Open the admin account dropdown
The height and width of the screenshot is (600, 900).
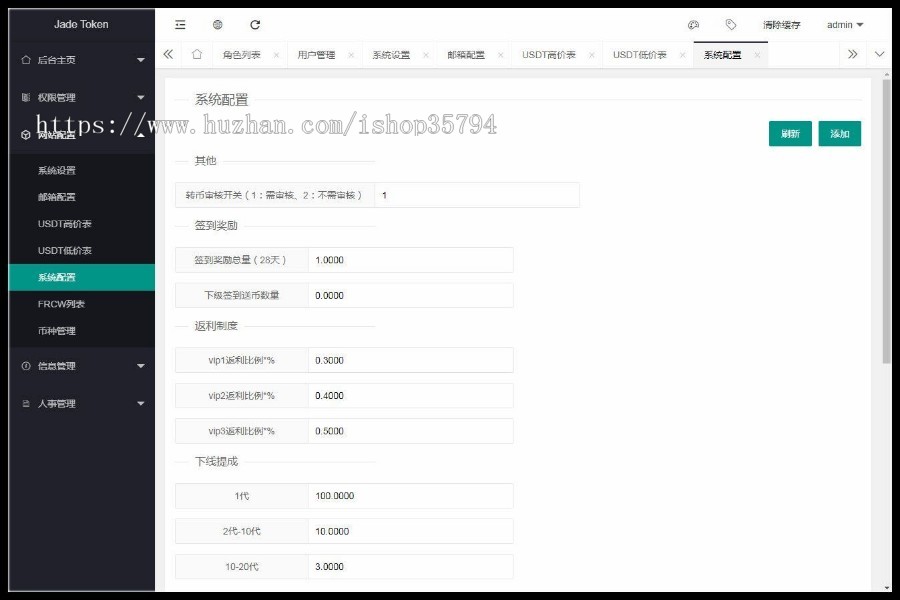click(845, 23)
